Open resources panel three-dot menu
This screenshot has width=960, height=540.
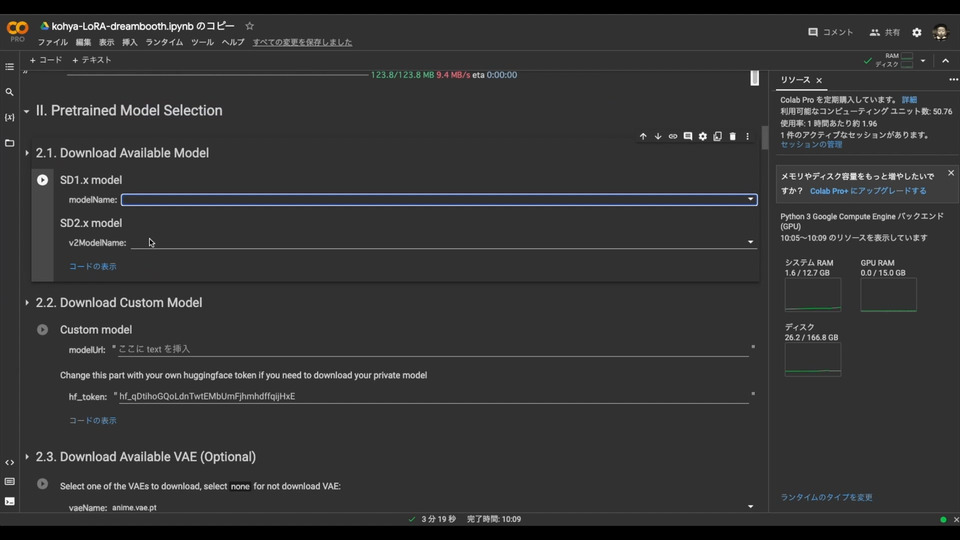953,80
